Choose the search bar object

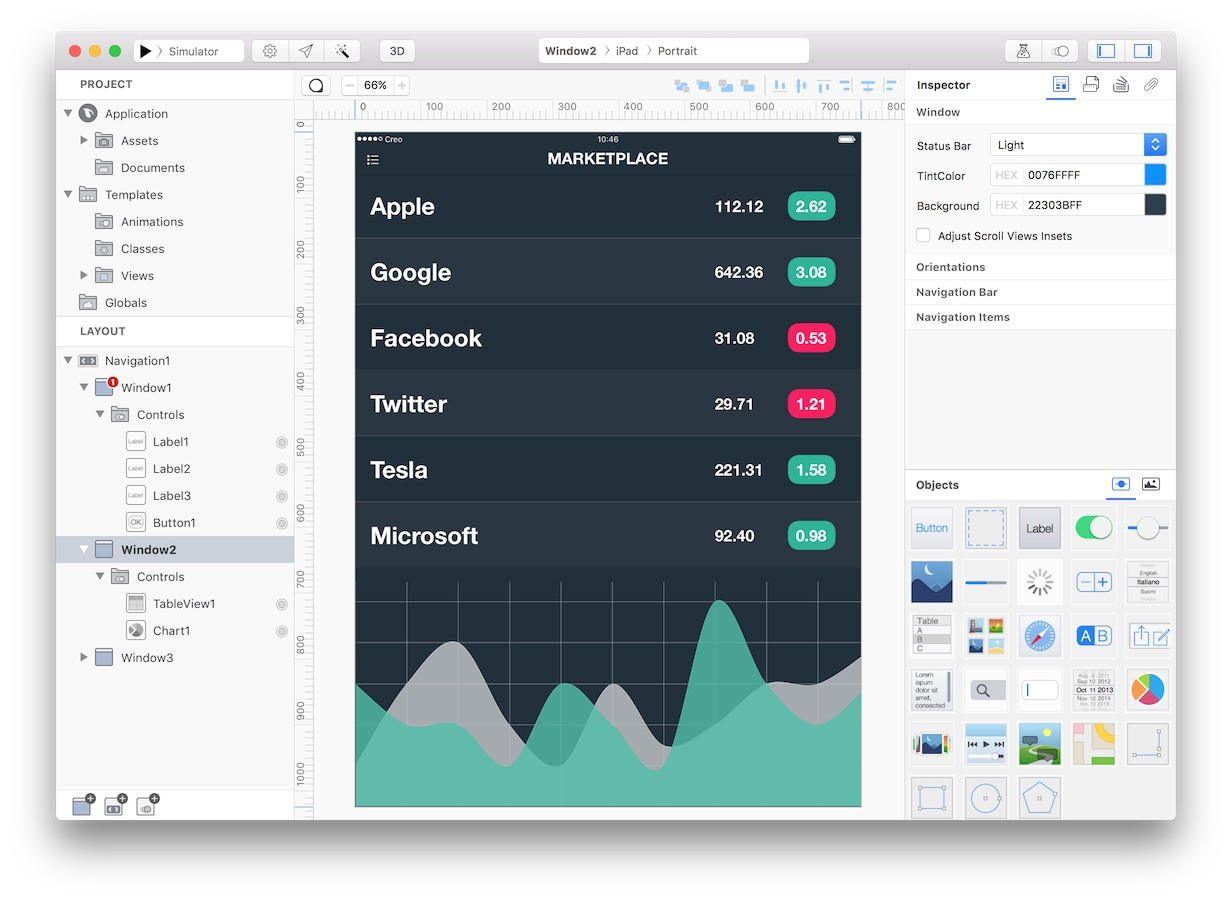986,689
